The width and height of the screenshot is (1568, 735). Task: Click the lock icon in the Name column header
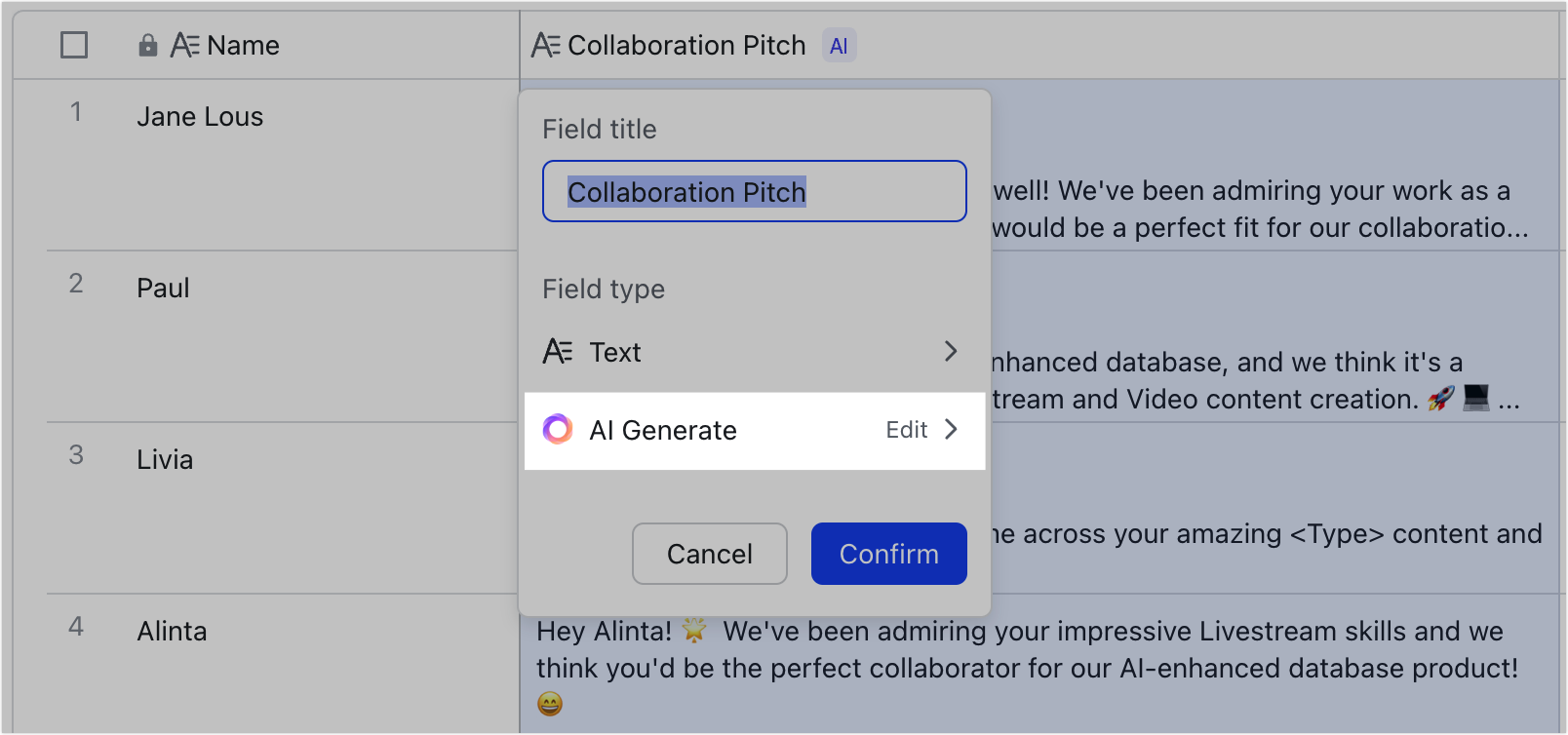pyautogui.click(x=146, y=45)
